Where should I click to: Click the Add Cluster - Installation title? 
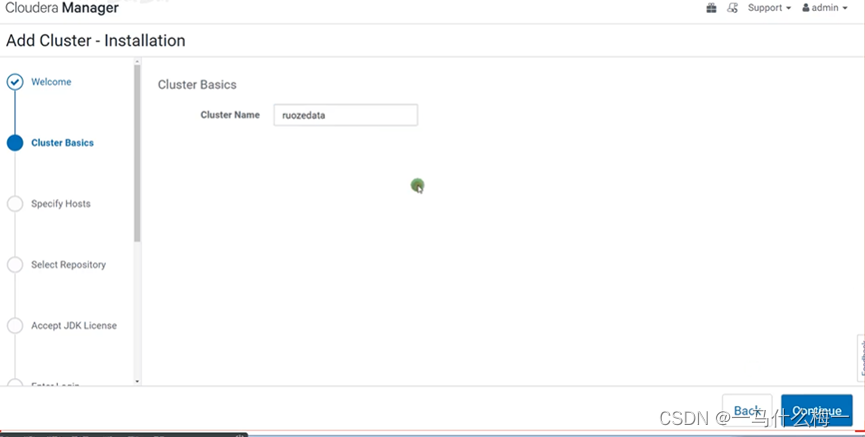click(x=96, y=40)
